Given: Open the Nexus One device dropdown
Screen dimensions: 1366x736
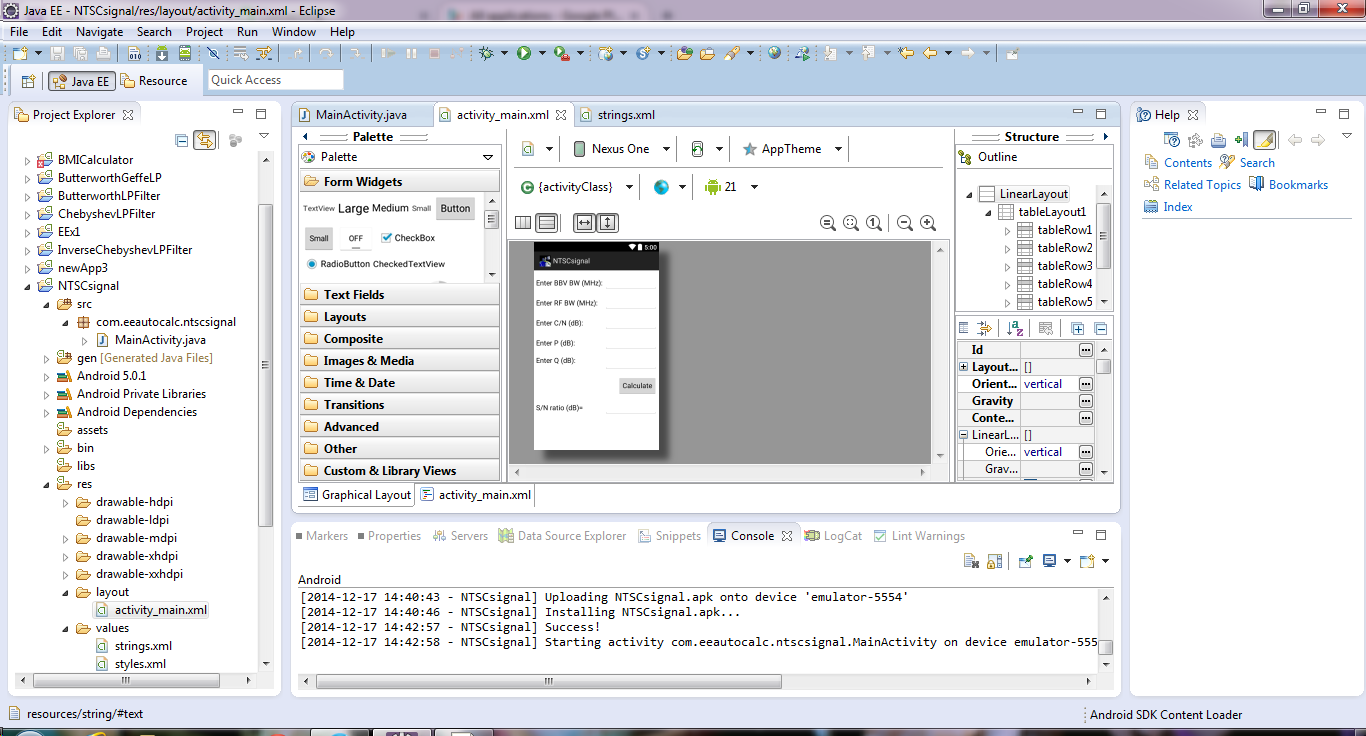Looking at the screenshot, I should point(619,149).
